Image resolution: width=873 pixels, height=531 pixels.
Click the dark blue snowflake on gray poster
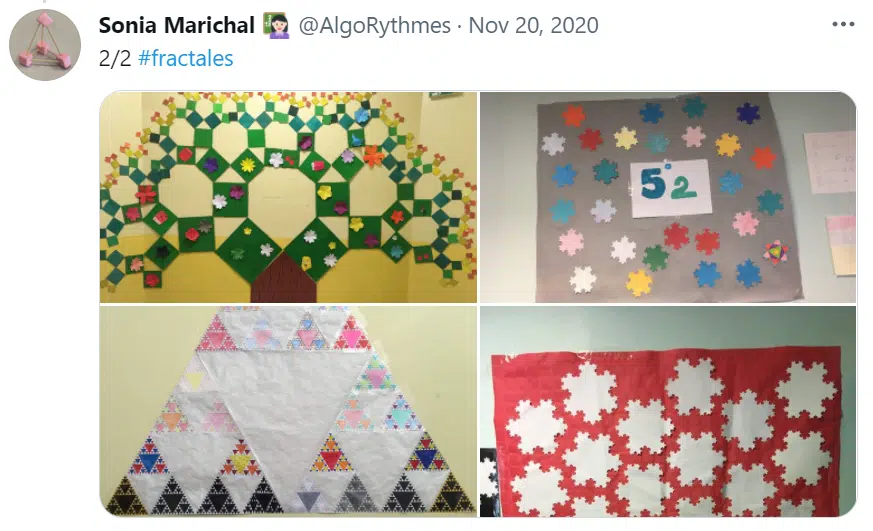(747, 113)
